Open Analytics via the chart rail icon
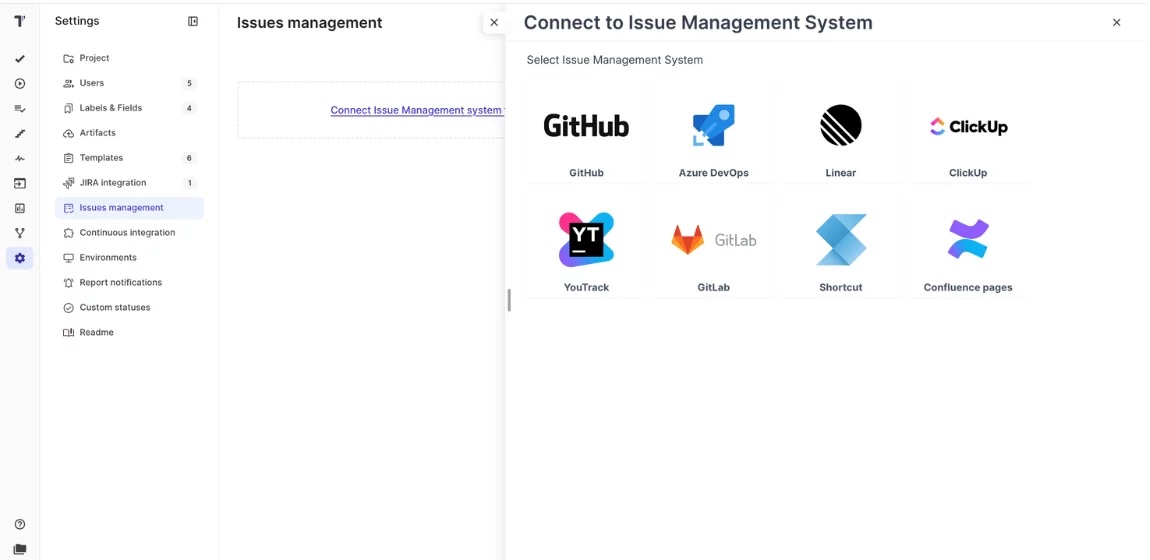This screenshot has width=1150, height=560. pyautogui.click(x=20, y=208)
